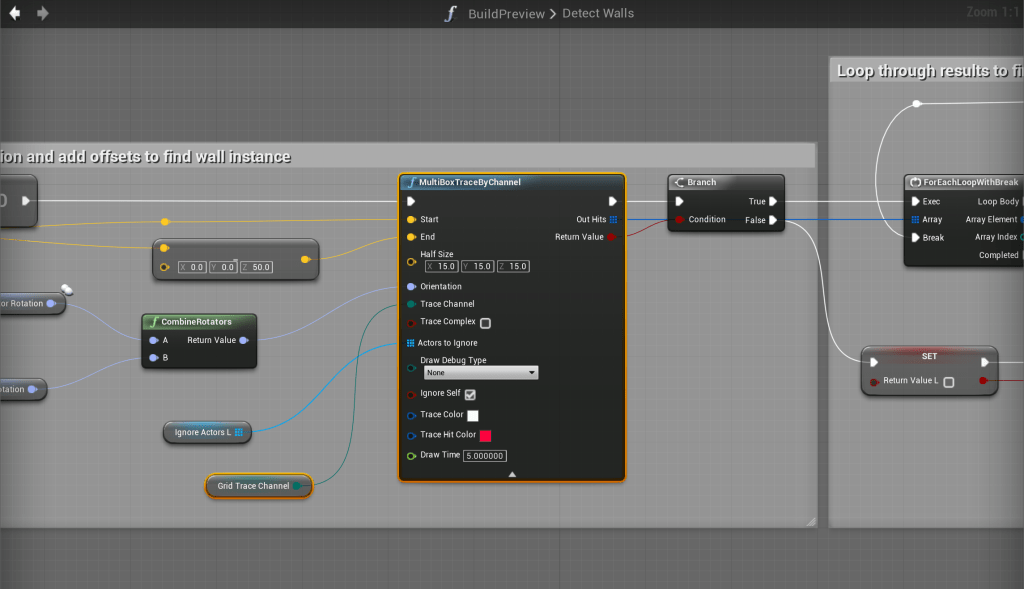
Task: Click the MultiBoxTraceByChannel input execution pin
Action: click(x=411, y=201)
